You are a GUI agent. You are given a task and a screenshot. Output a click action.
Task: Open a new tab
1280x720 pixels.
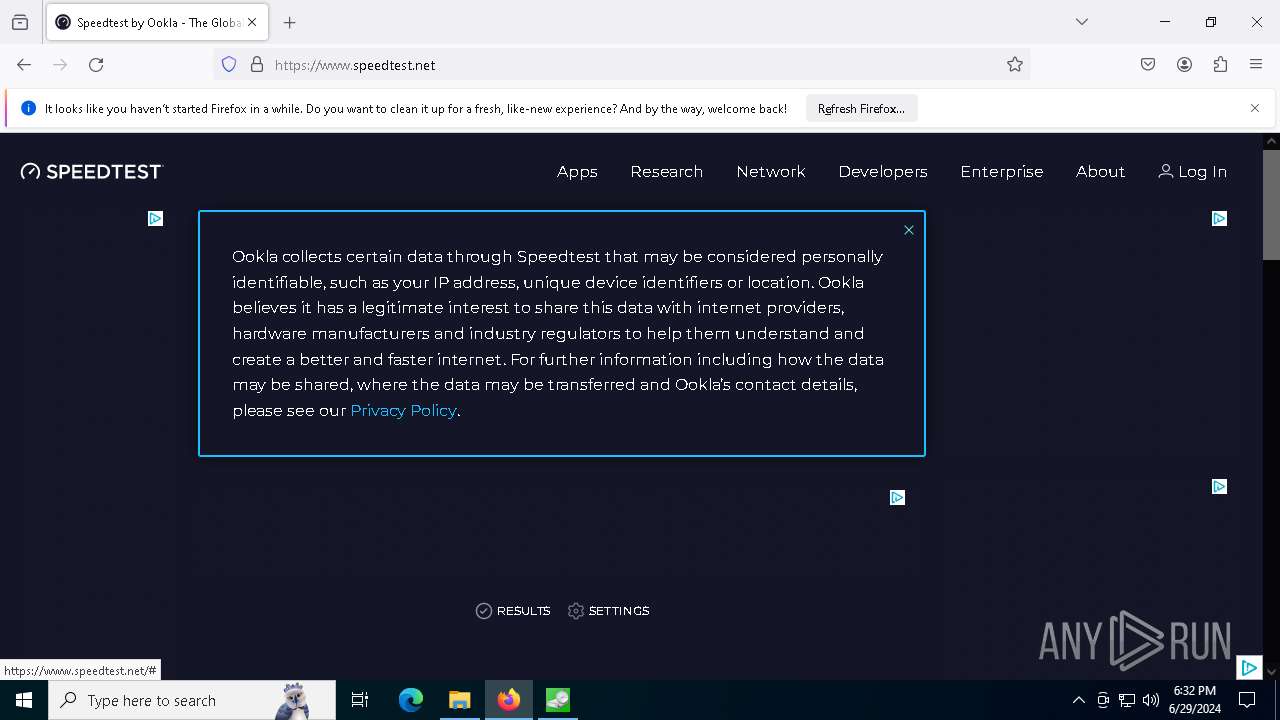[290, 22]
